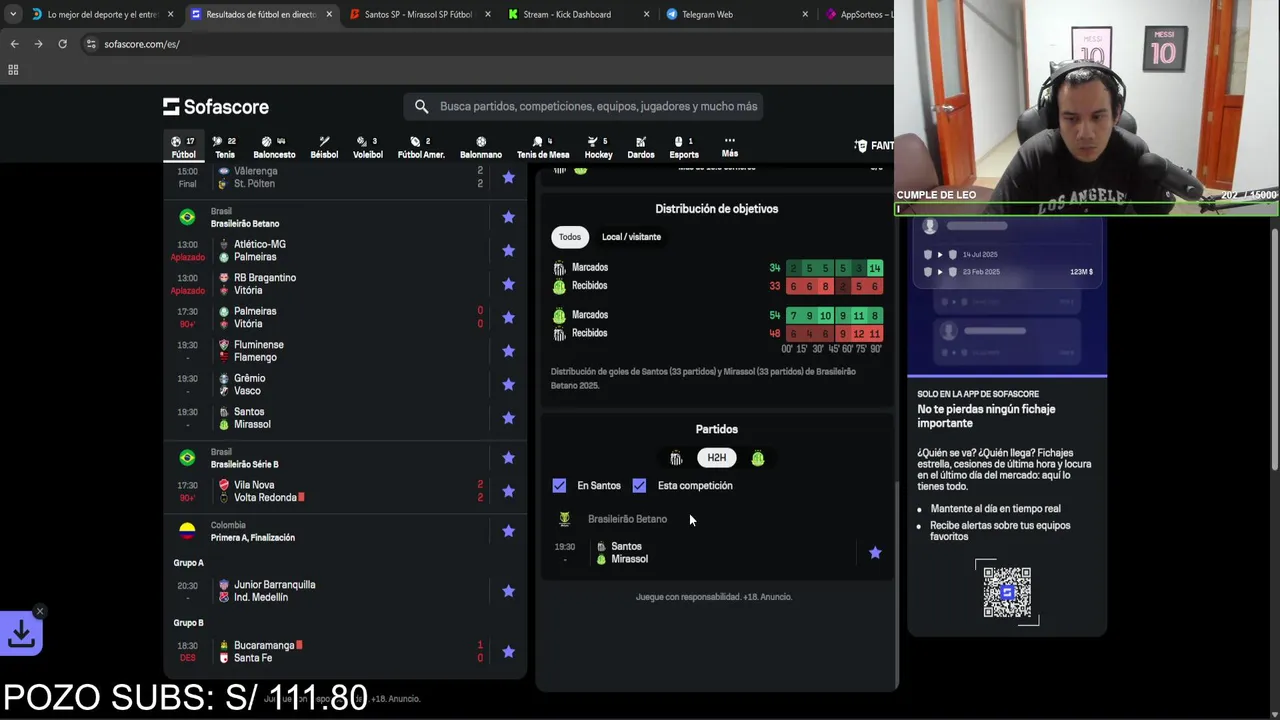
Task: Click the green 14 goals cell for Santos
Action: tap(875, 268)
